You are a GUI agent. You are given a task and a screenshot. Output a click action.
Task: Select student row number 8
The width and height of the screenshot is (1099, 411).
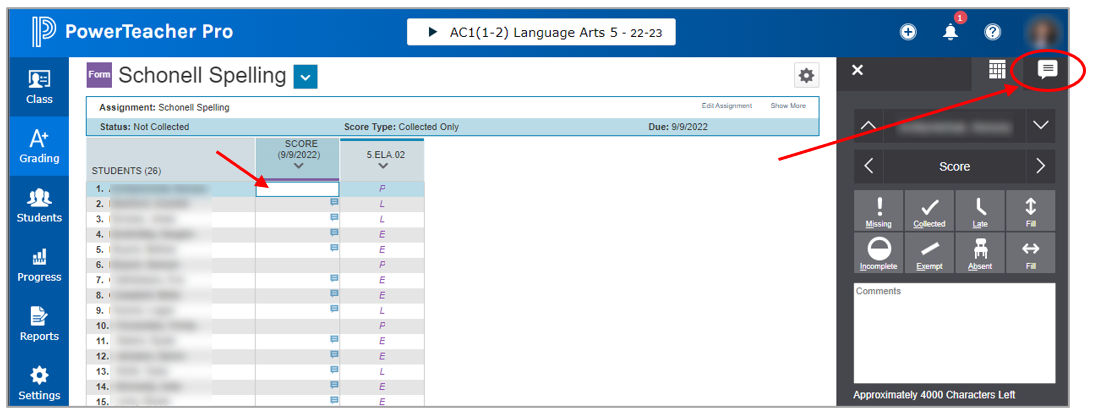[x=170, y=295]
